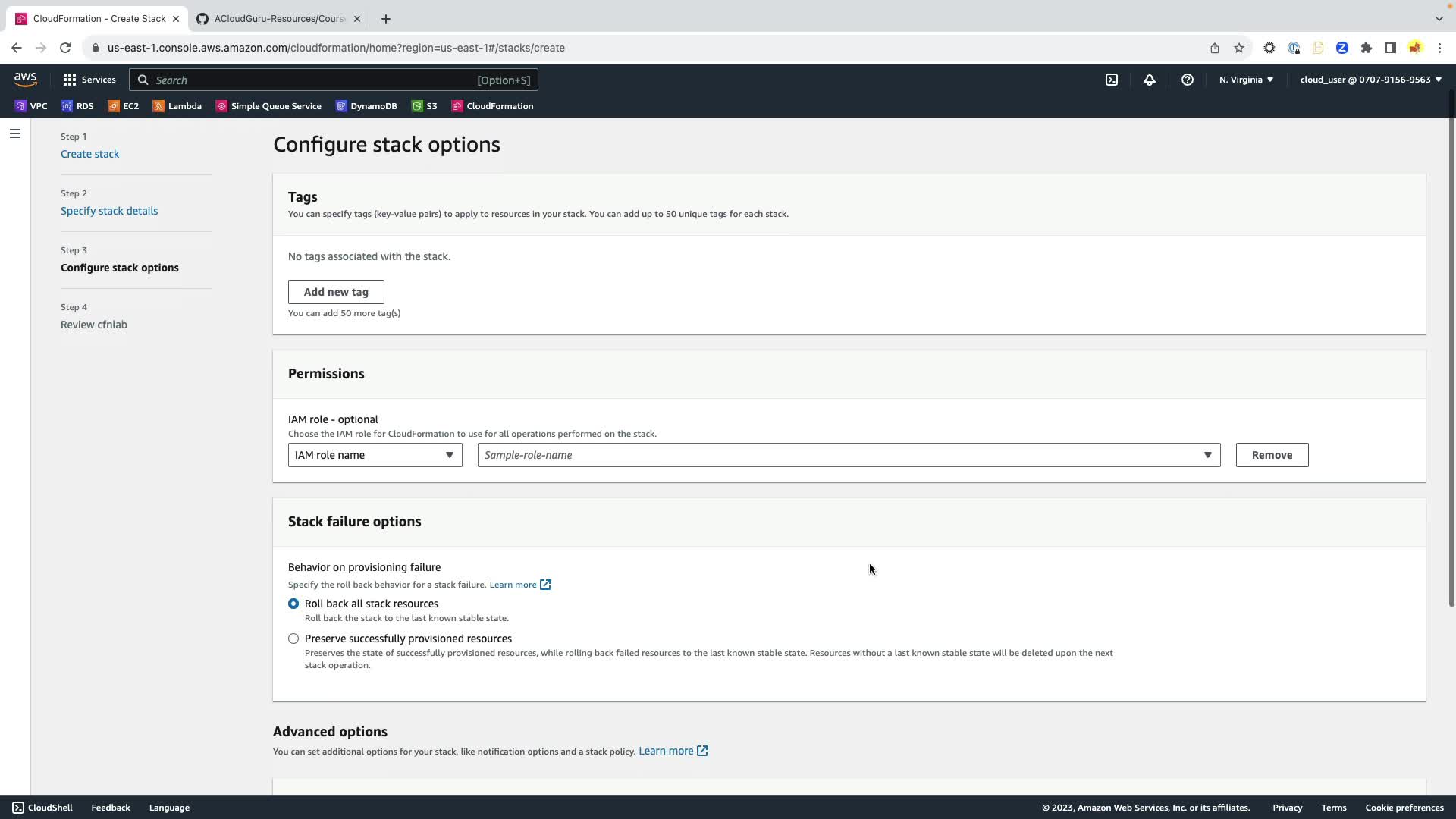Open CloudShell icon in top navigation bar
This screenshot has width=1456, height=819.
[1112, 80]
